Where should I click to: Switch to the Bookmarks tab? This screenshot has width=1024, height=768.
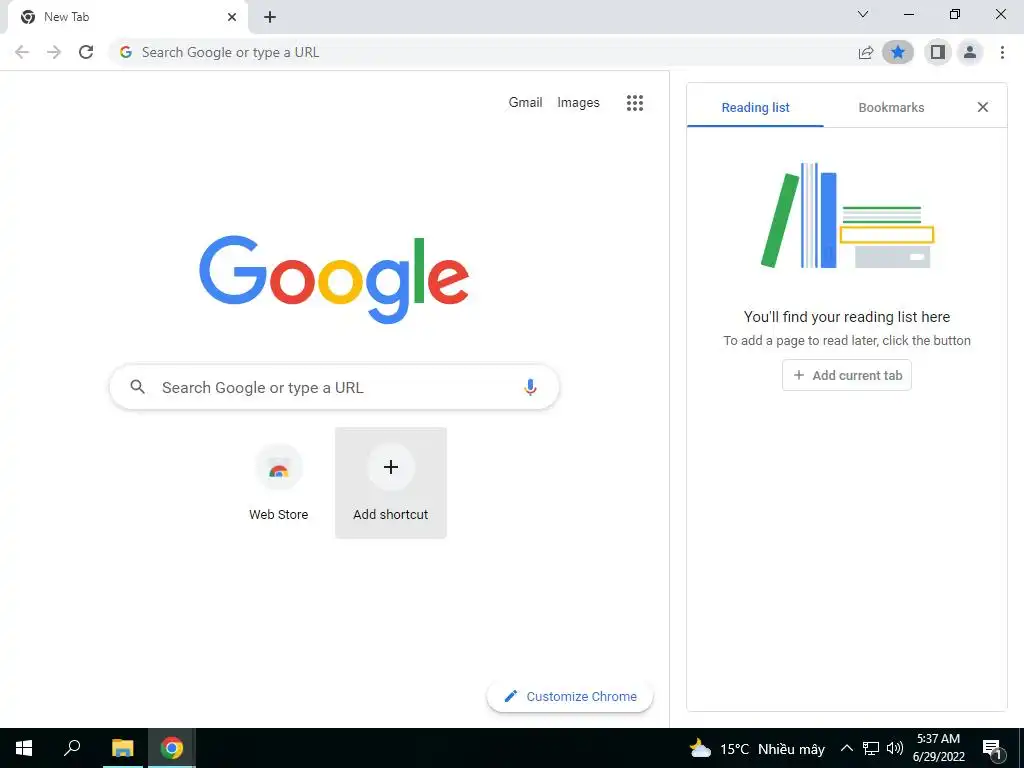(891, 107)
